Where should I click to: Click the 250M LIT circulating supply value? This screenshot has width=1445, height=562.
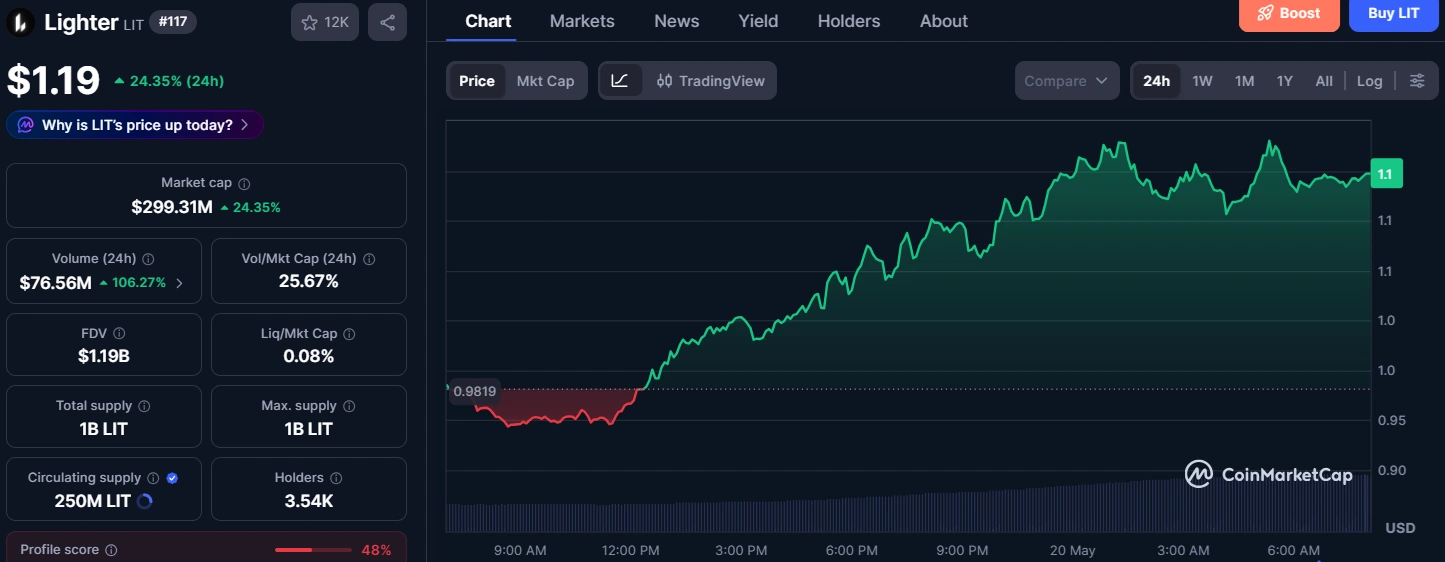point(92,501)
